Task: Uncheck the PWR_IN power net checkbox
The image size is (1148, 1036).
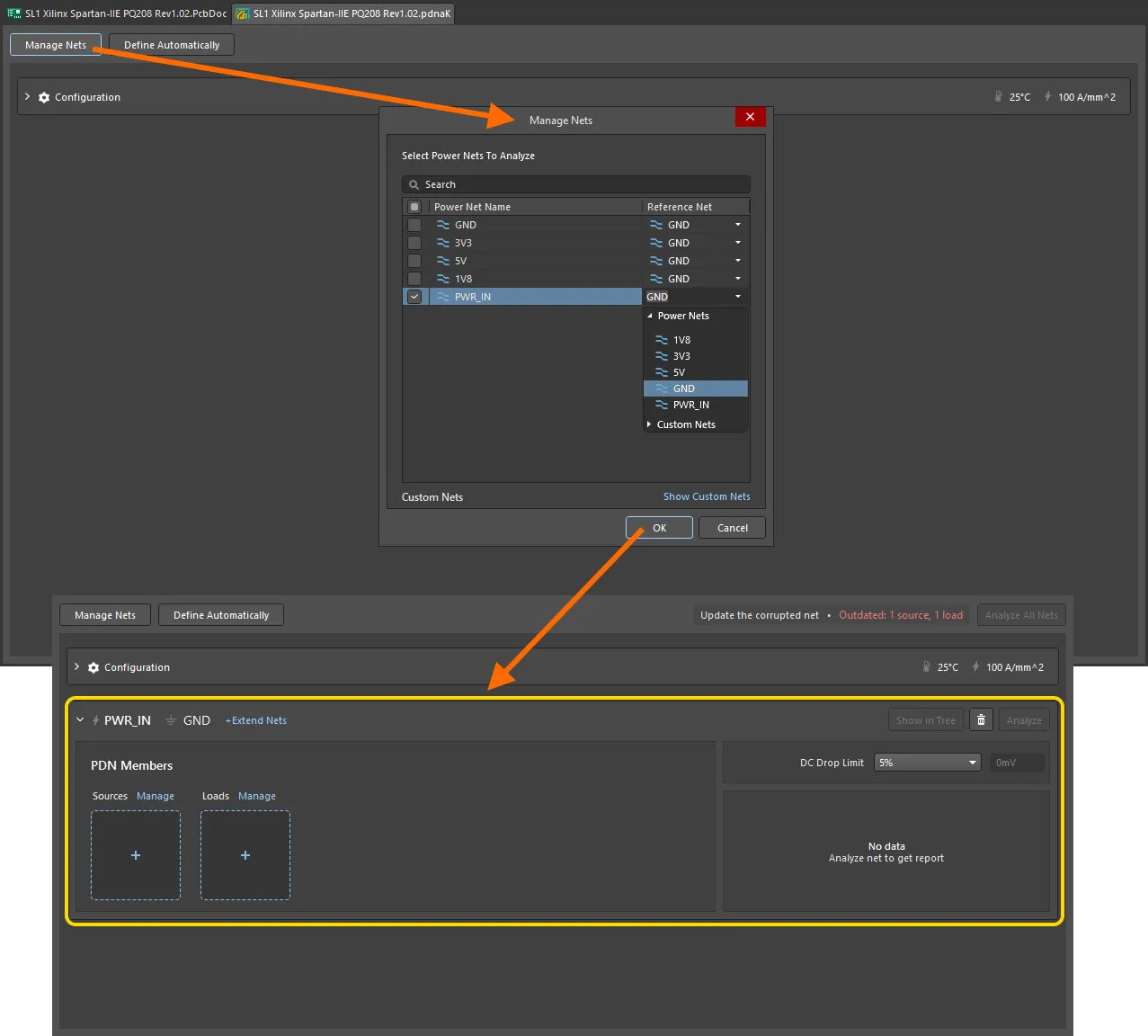Action: point(414,297)
